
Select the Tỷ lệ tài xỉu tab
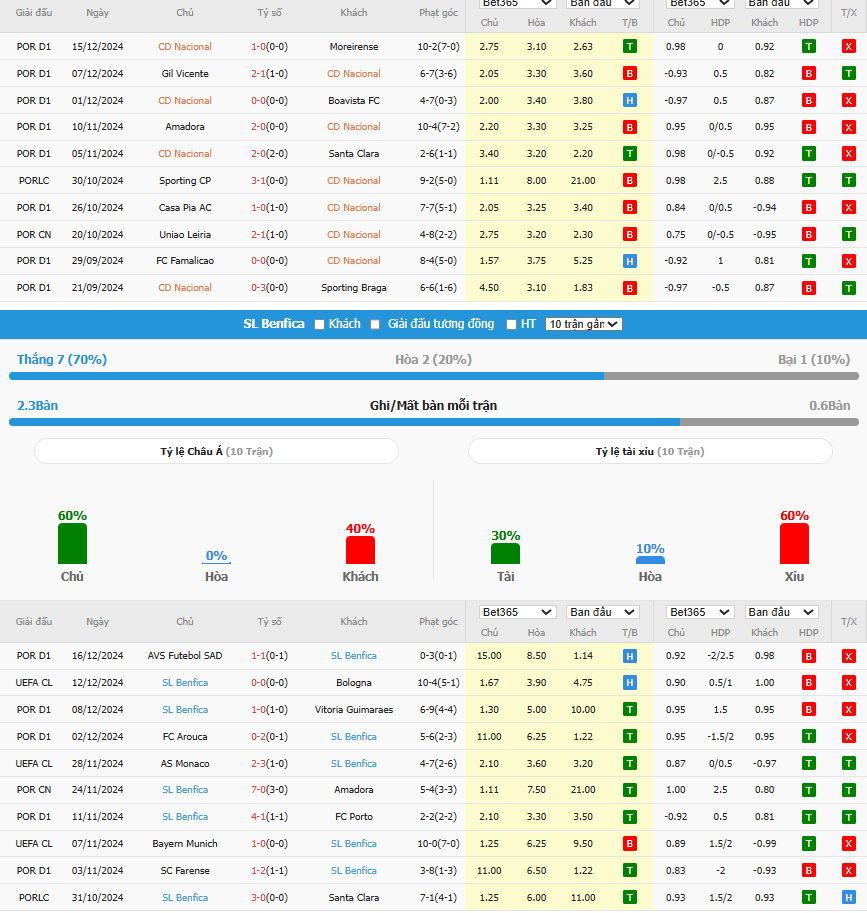(x=650, y=451)
